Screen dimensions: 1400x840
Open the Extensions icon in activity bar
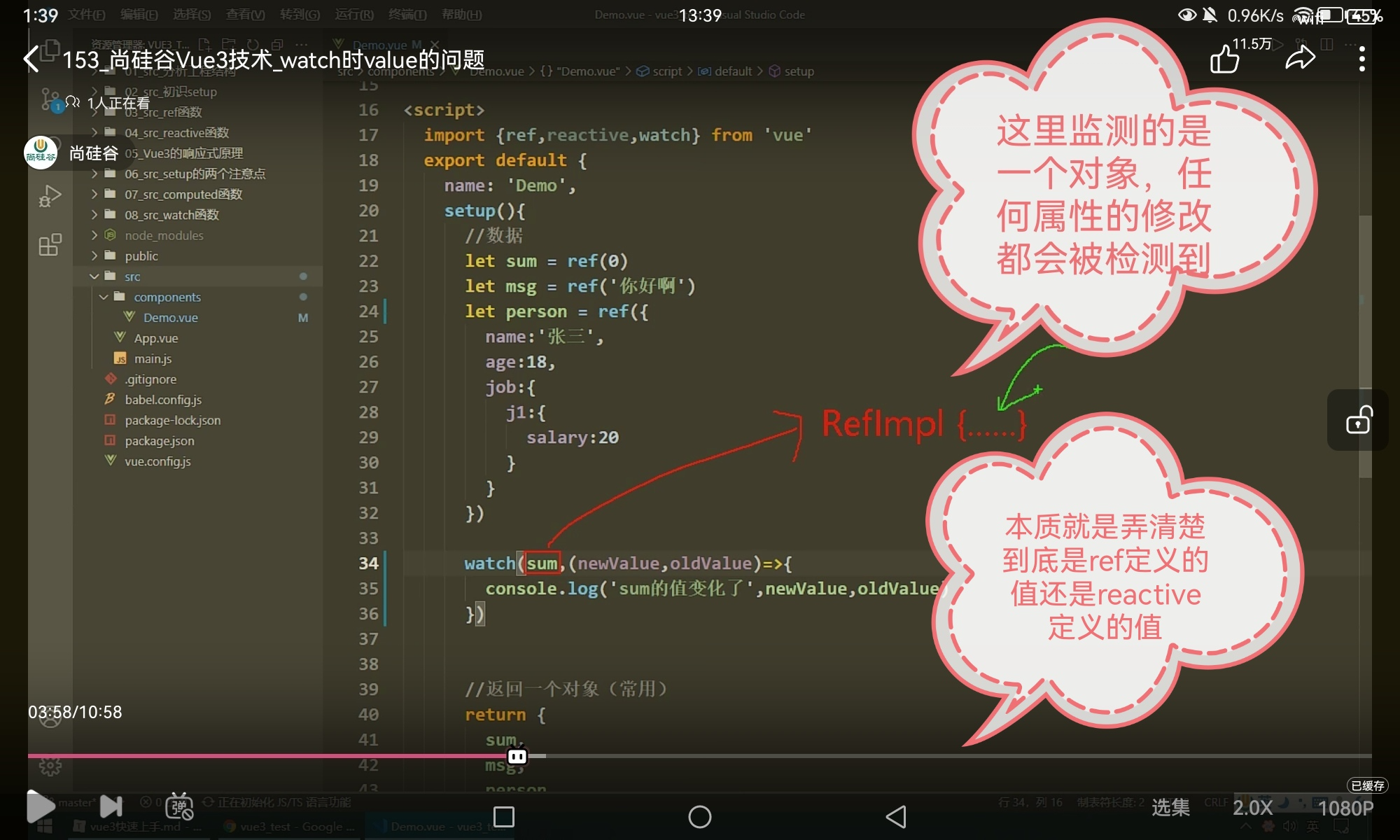(x=50, y=245)
